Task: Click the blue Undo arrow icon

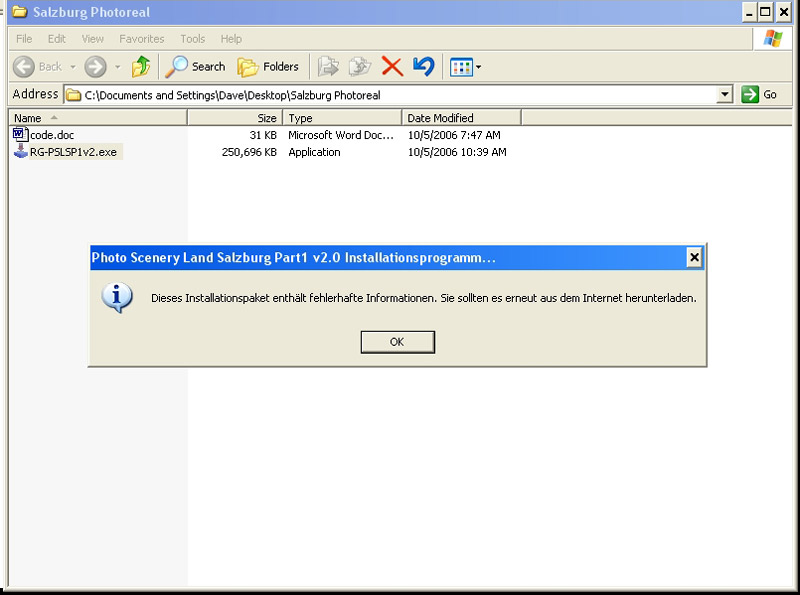Action: click(423, 67)
